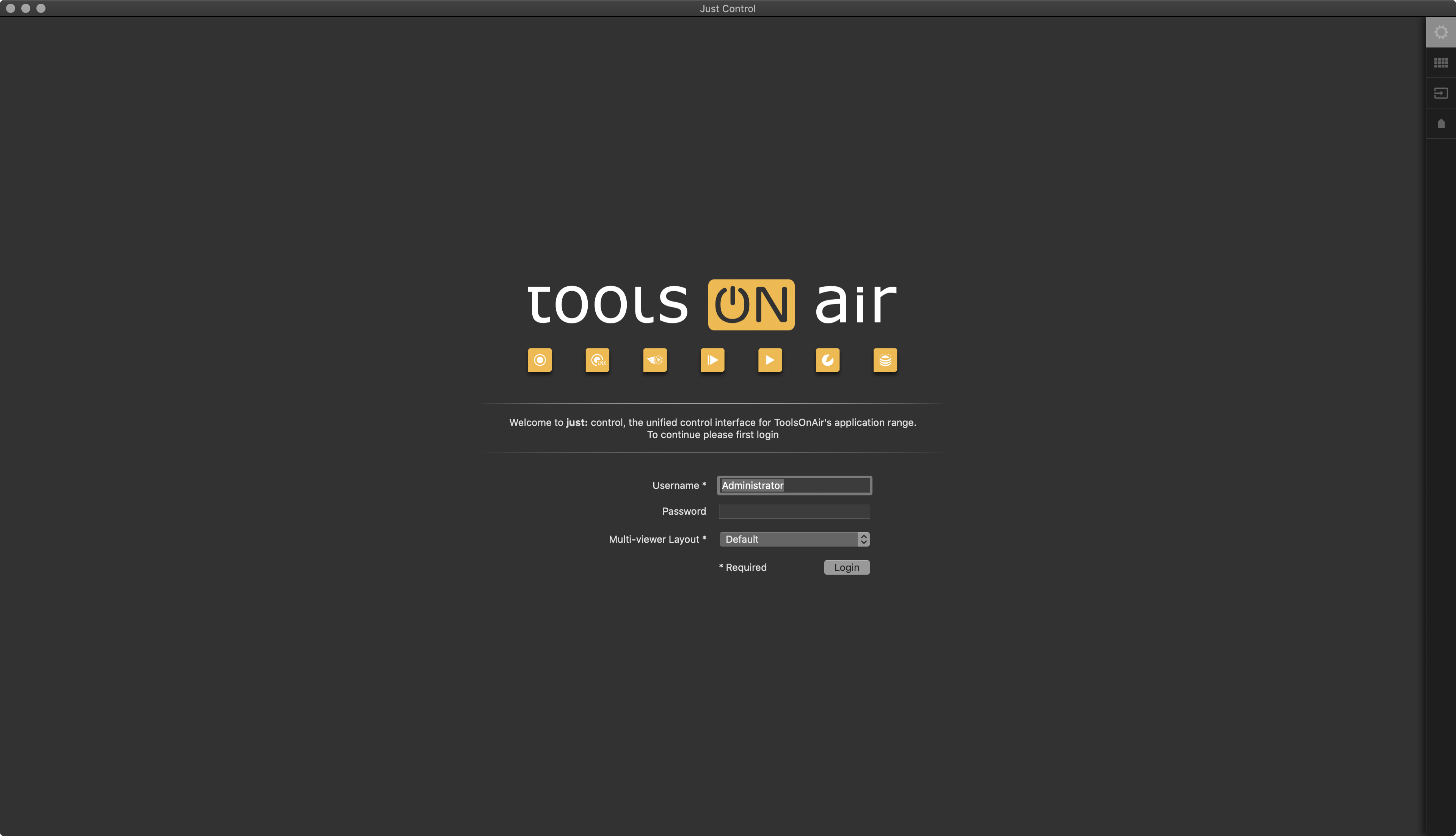Click the ToolsOnAir power ON logo
Image resolution: width=1456 pixels, height=836 pixels.
pyautogui.click(x=751, y=304)
